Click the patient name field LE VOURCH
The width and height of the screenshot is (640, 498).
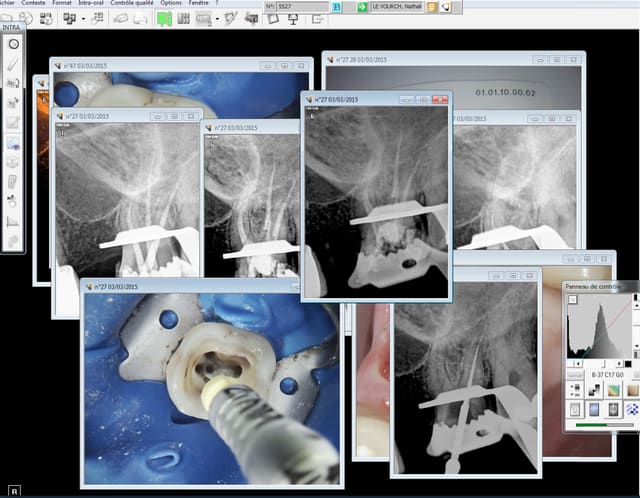[396, 7]
